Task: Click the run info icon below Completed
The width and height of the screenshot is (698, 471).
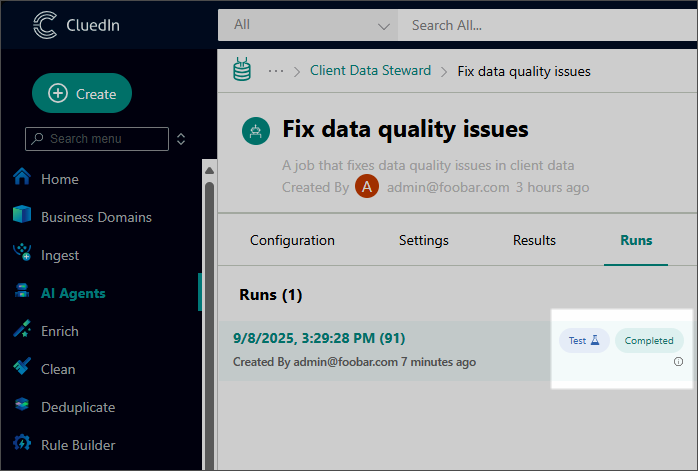Action: pyautogui.click(x=678, y=362)
